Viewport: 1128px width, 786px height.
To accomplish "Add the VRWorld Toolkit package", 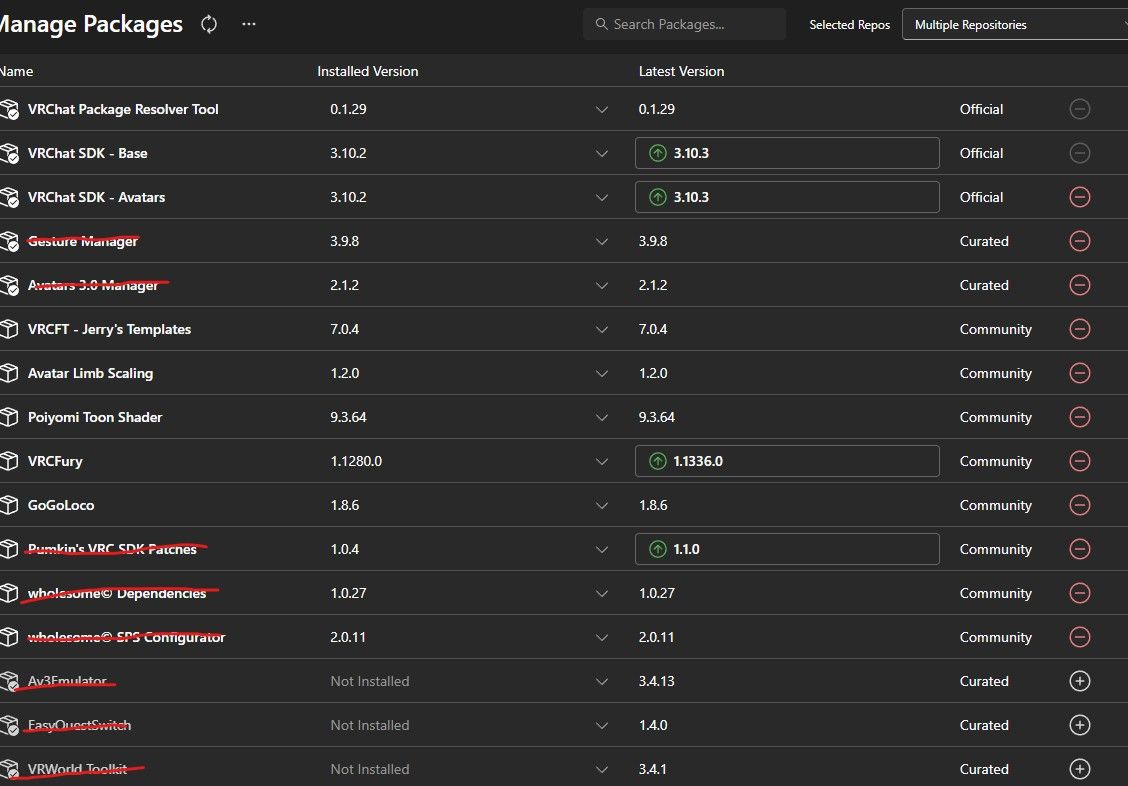I will [x=1079, y=769].
